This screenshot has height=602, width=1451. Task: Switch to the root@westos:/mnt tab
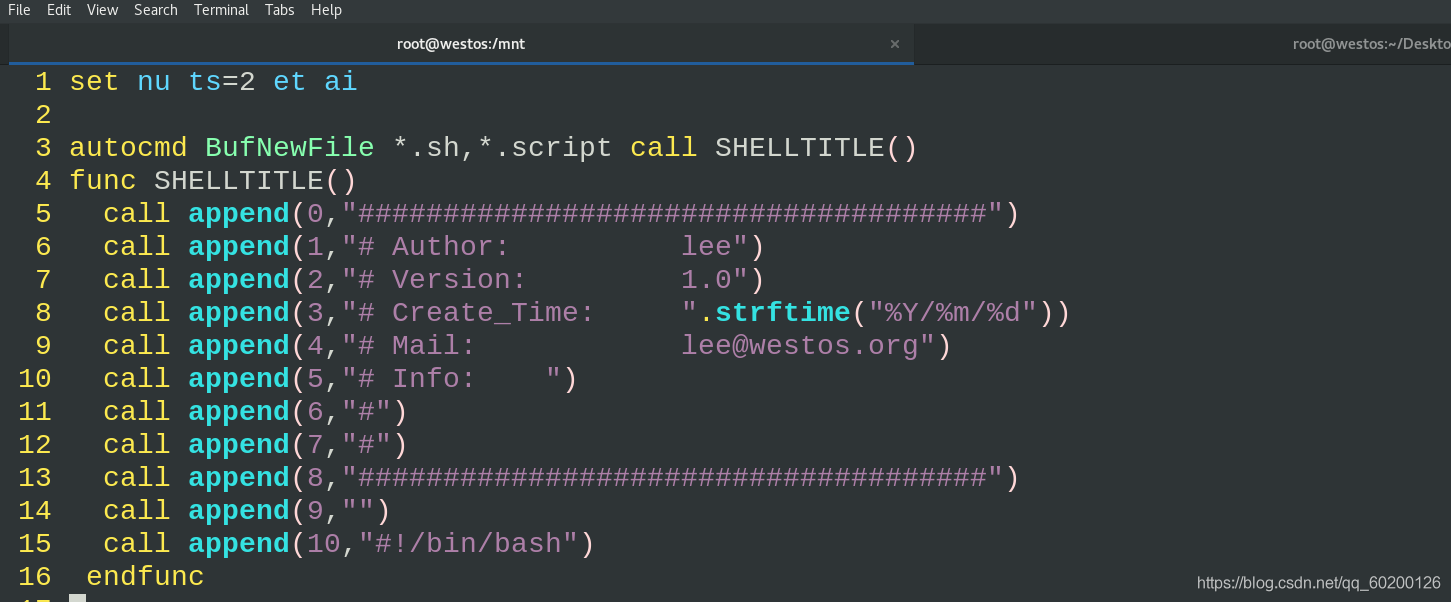(x=461, y=44)
